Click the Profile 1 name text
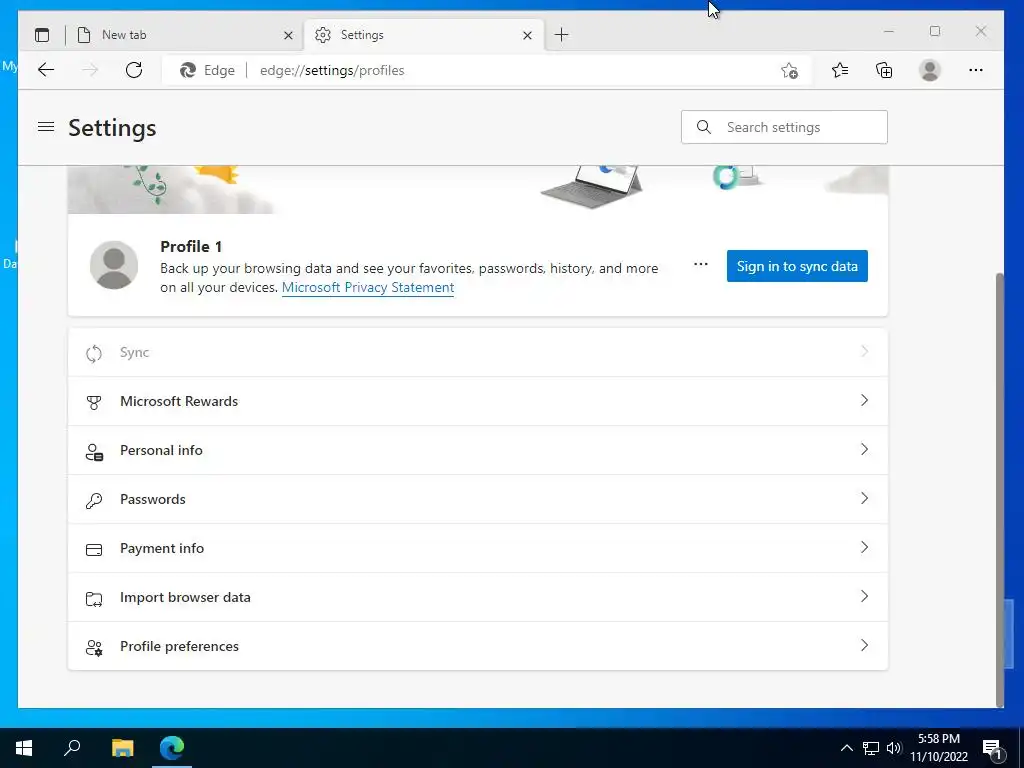Screen dimensions: 1024x768 pos(191,246)
